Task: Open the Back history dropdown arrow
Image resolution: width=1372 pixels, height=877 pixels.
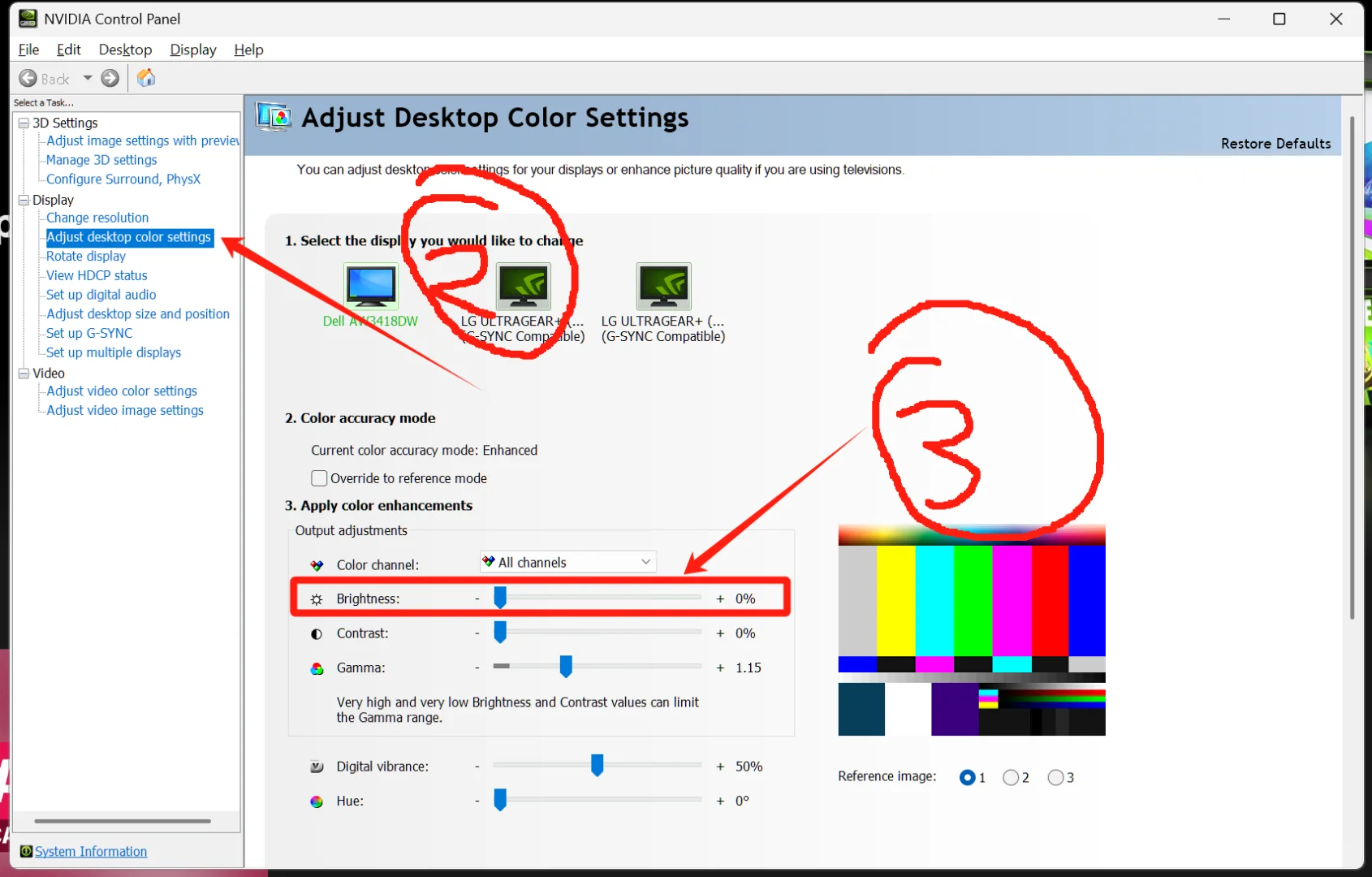Action: [88, 78]
